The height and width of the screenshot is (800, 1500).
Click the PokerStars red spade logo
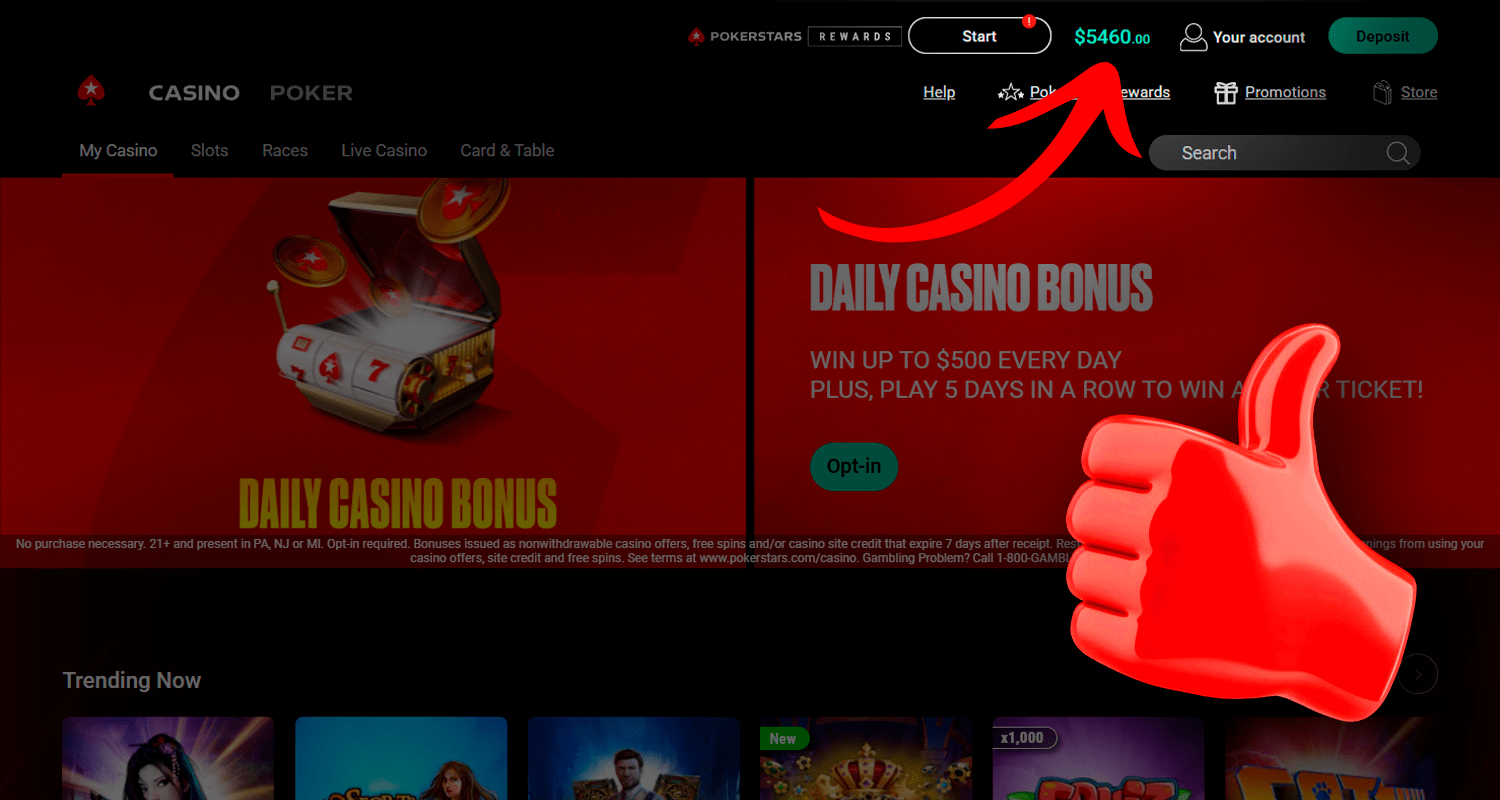pyautogui.click(x=92, y=91)
